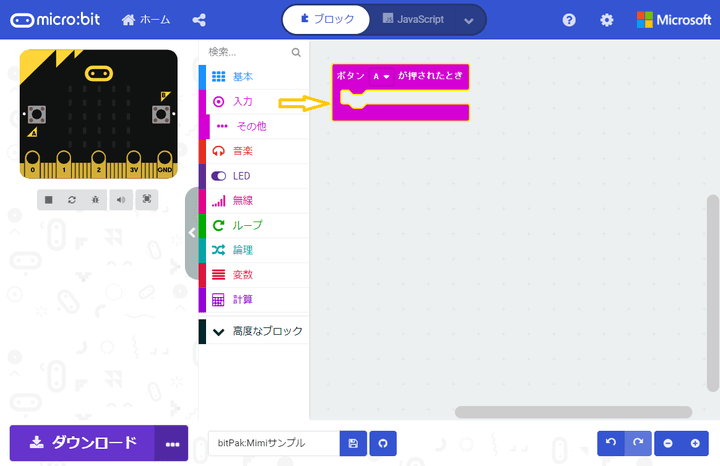Toggle simulator debug mode bug icon
720x466 pixels.
tap(96, 200)
